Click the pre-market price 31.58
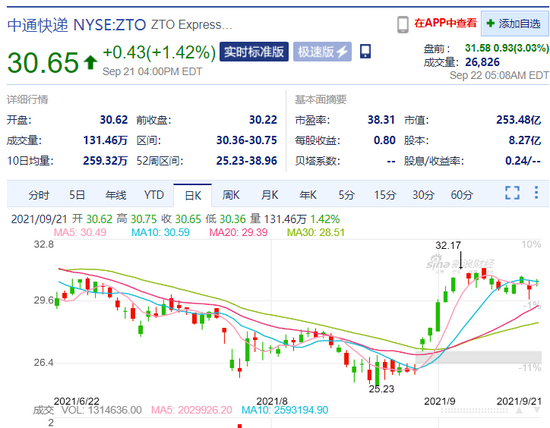Screen dimensions: 550x428 478,48
